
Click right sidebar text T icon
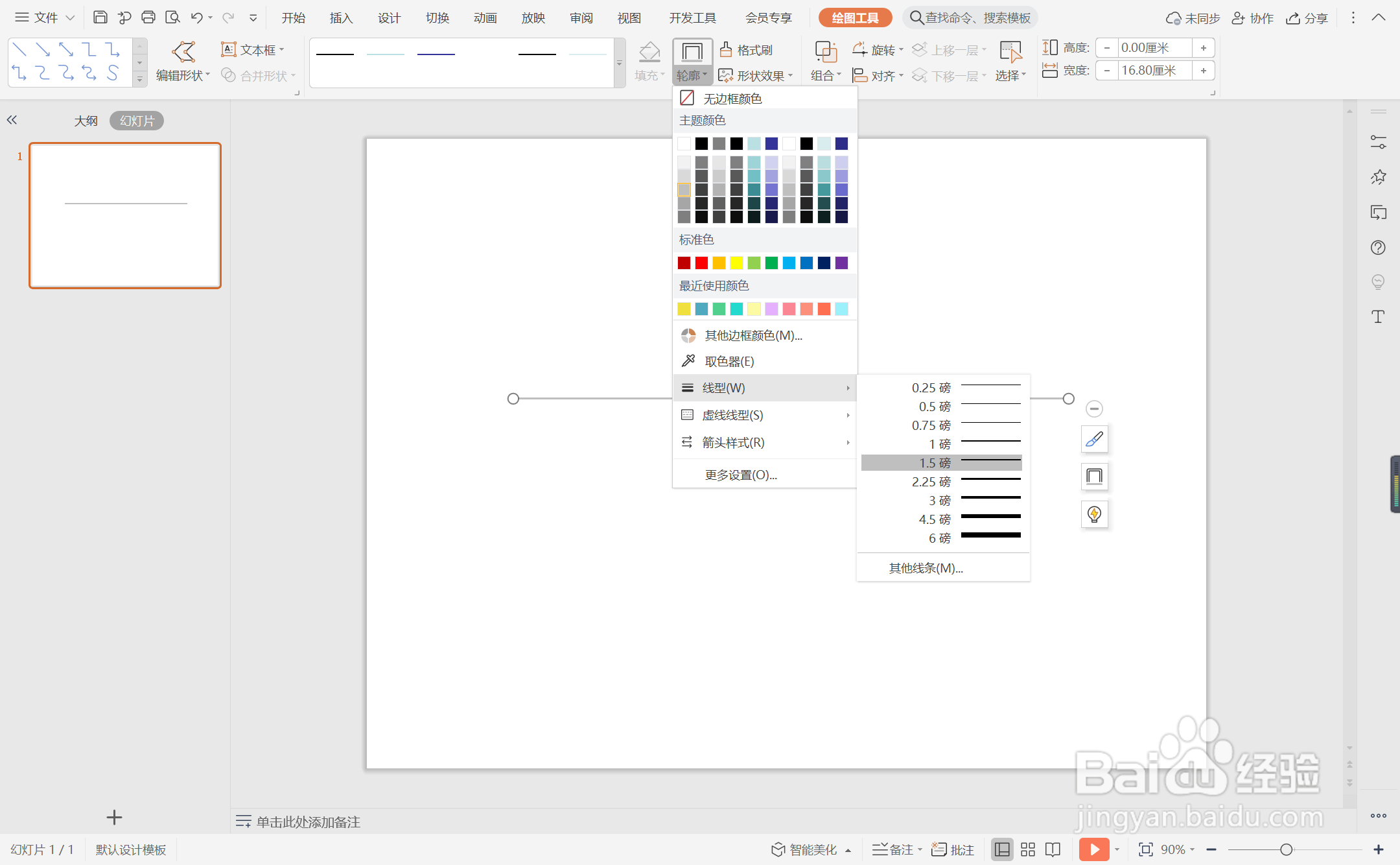tap(1378, 316)
